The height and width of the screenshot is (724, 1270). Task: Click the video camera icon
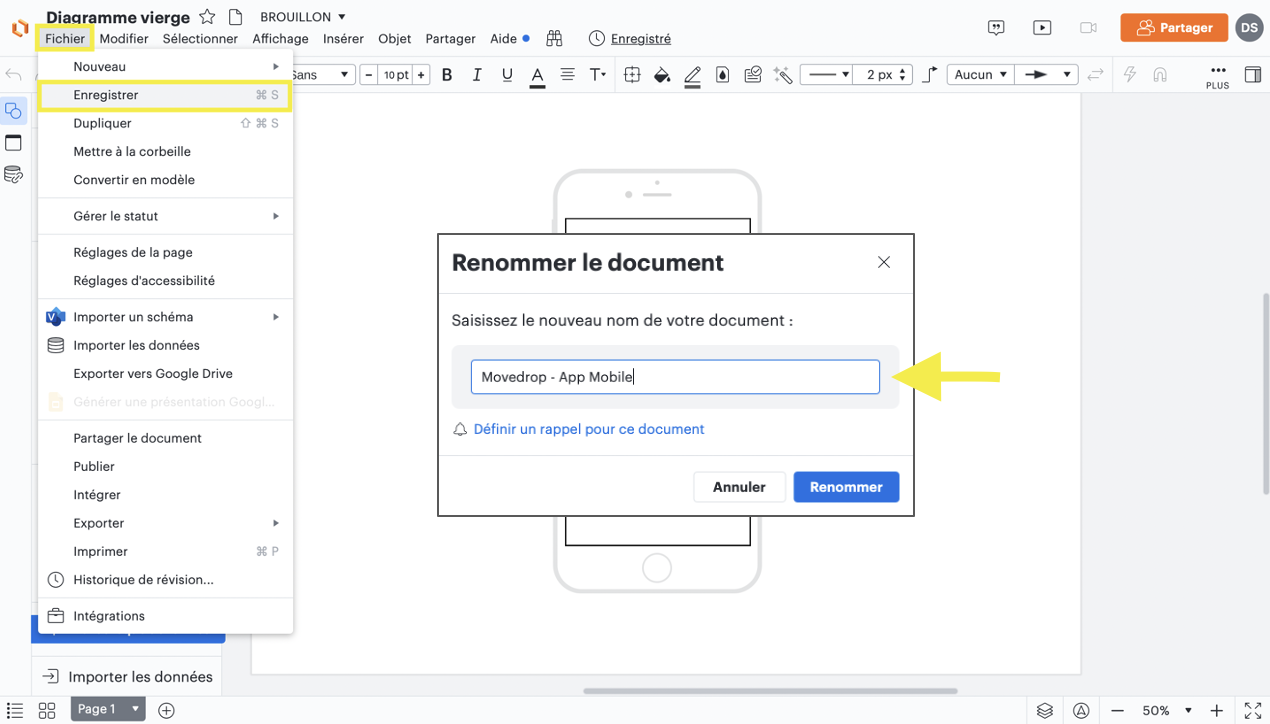click(1088, 28)
